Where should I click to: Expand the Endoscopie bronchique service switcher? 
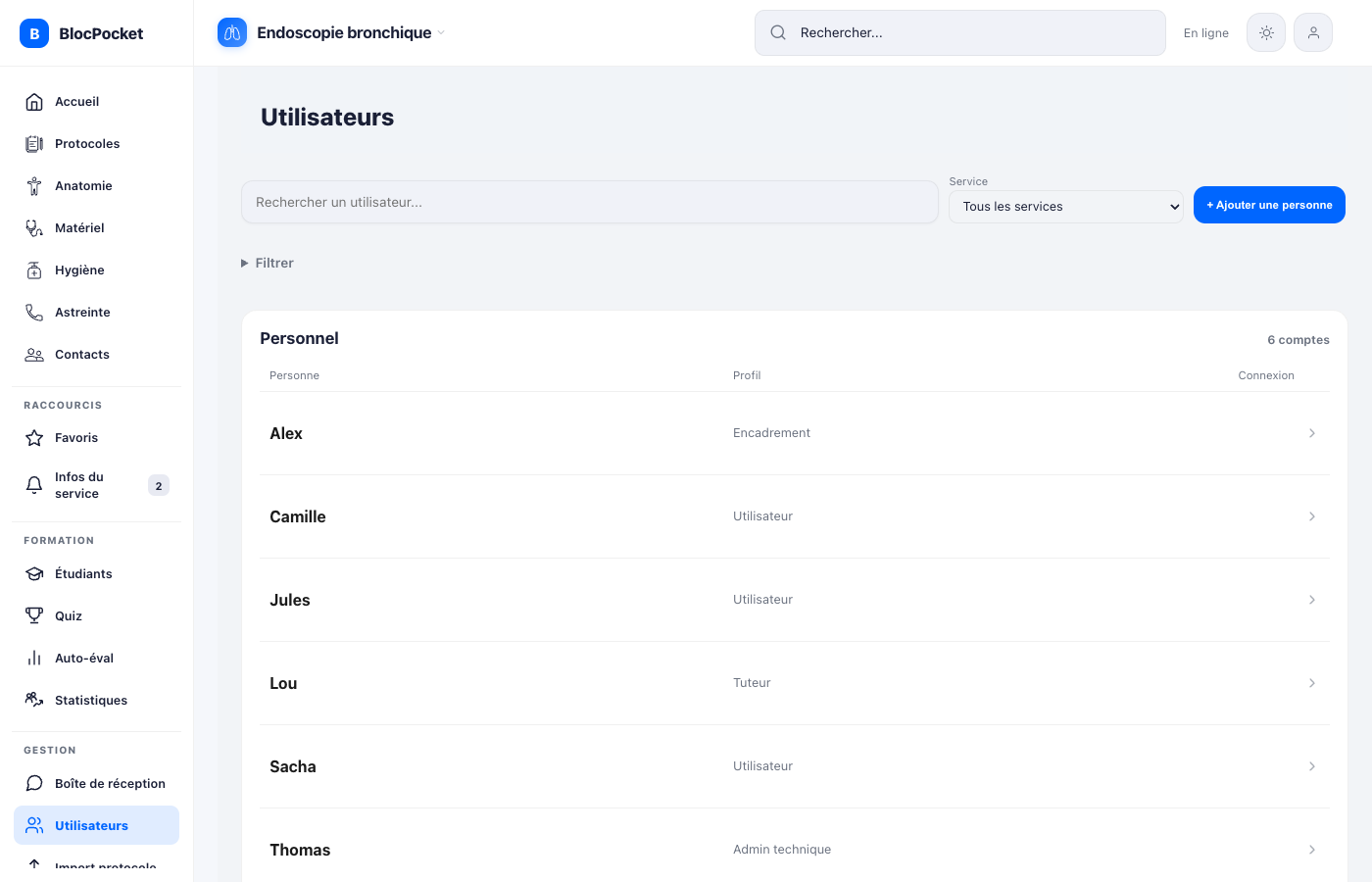coord(441,32)
